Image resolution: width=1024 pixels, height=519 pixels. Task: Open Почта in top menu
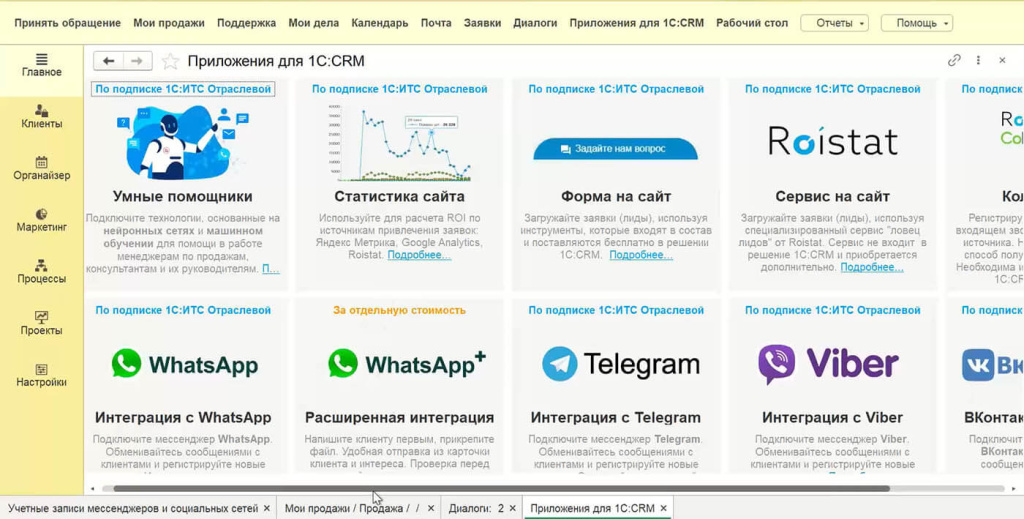click(x=436, y=23)
